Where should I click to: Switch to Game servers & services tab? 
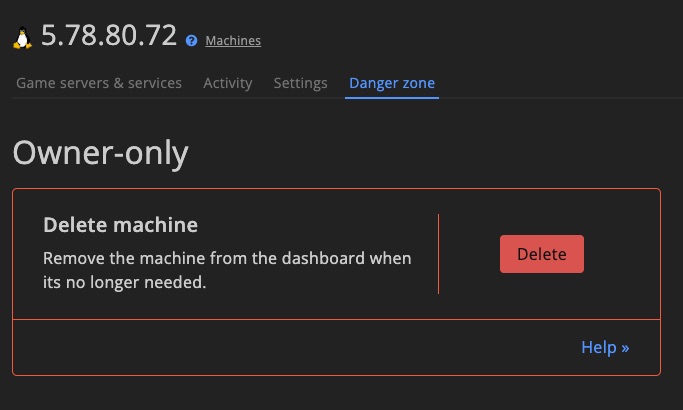pos(99,83)
